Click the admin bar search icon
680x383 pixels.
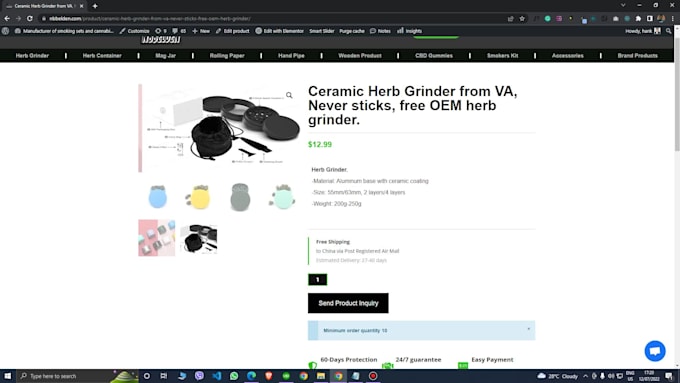[x=668, y=31]
